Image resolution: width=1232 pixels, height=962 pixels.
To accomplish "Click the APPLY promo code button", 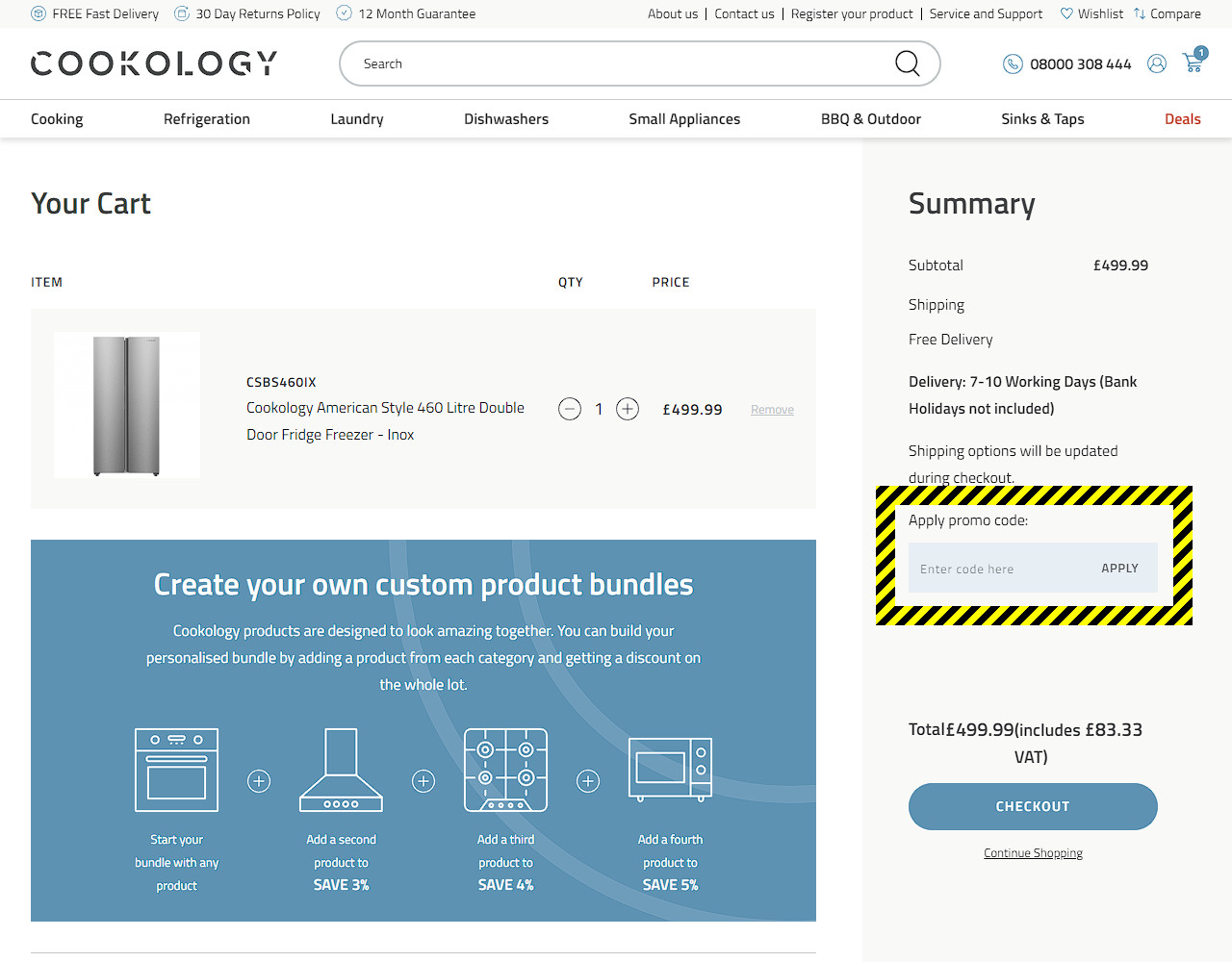I will 1119,569.
